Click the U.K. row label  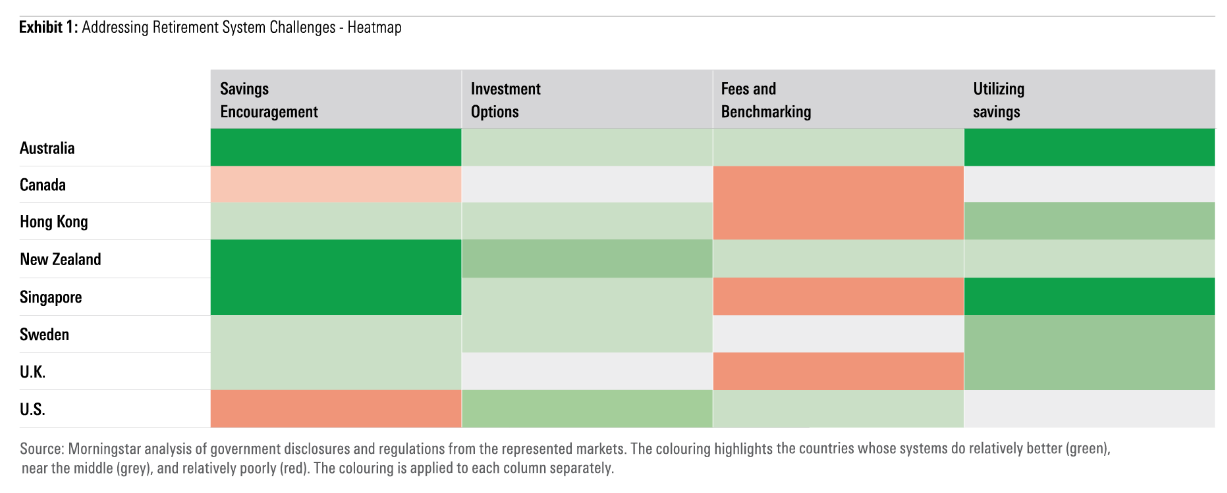pos(33,371)
